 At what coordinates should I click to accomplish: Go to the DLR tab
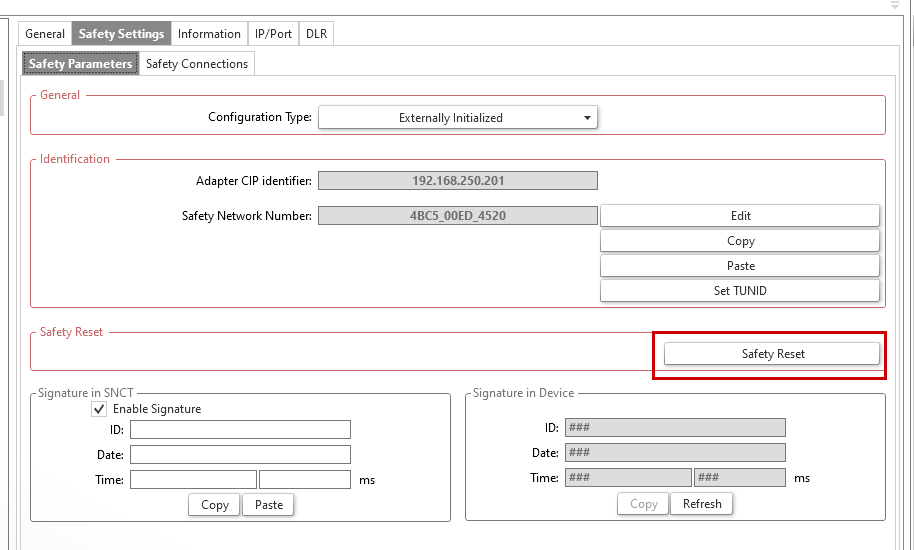[x=316, y=34]
